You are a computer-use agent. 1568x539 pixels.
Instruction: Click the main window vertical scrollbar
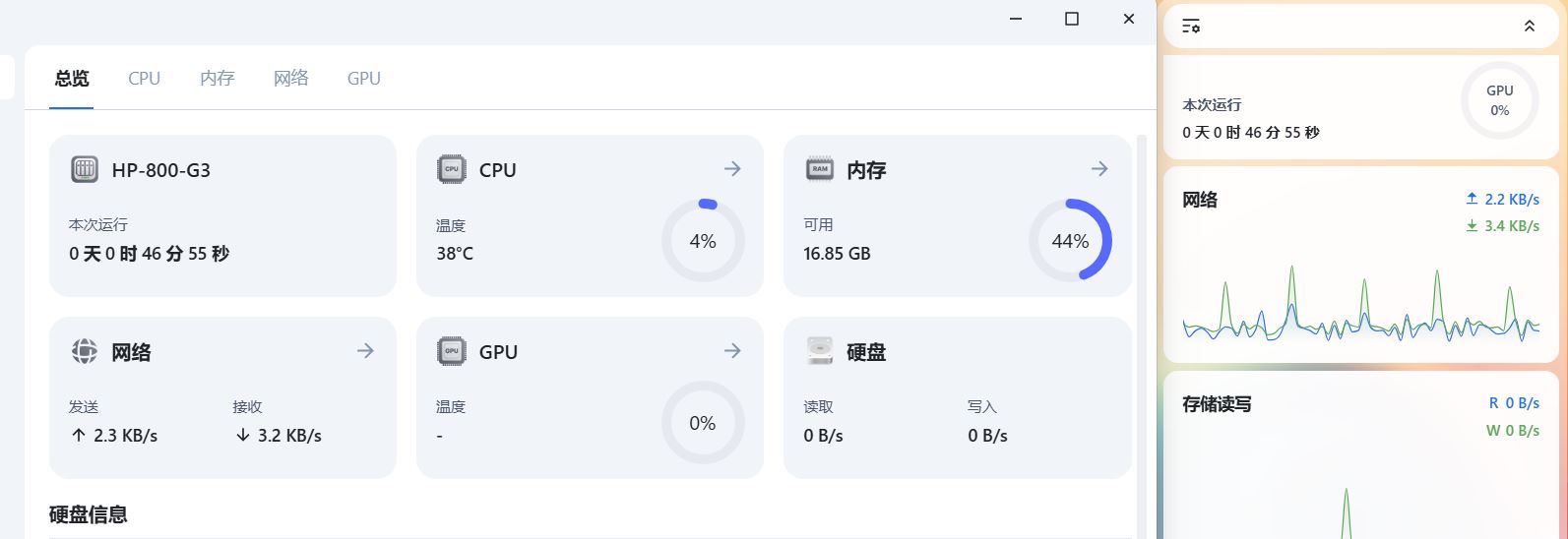(x=1142, y=334)
